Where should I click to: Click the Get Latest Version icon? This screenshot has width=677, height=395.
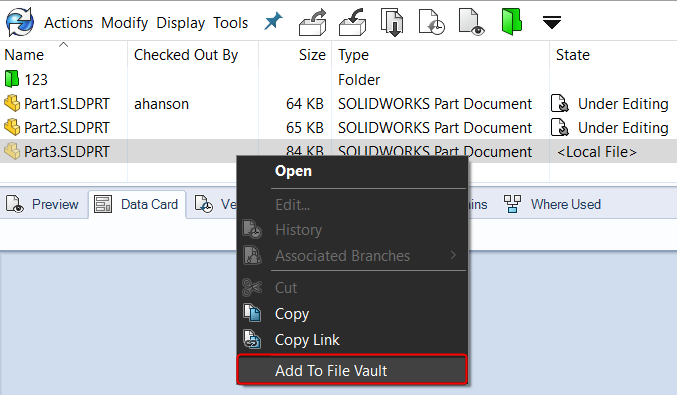[392, 22]
